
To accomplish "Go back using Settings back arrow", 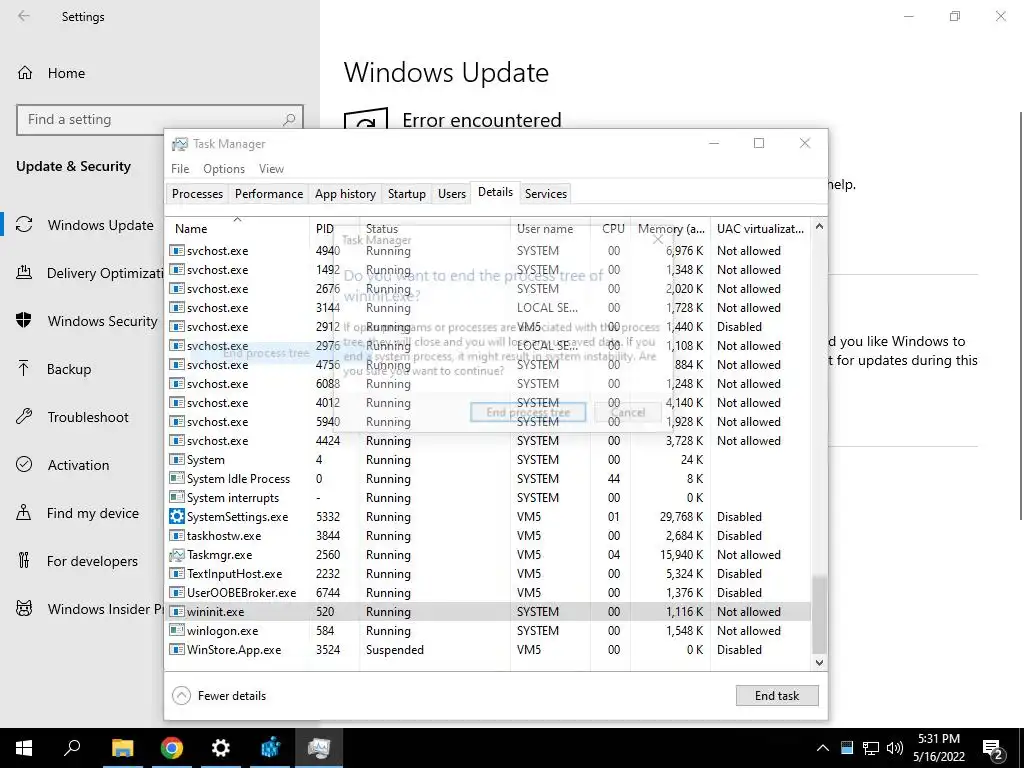I will click(24, 16).
